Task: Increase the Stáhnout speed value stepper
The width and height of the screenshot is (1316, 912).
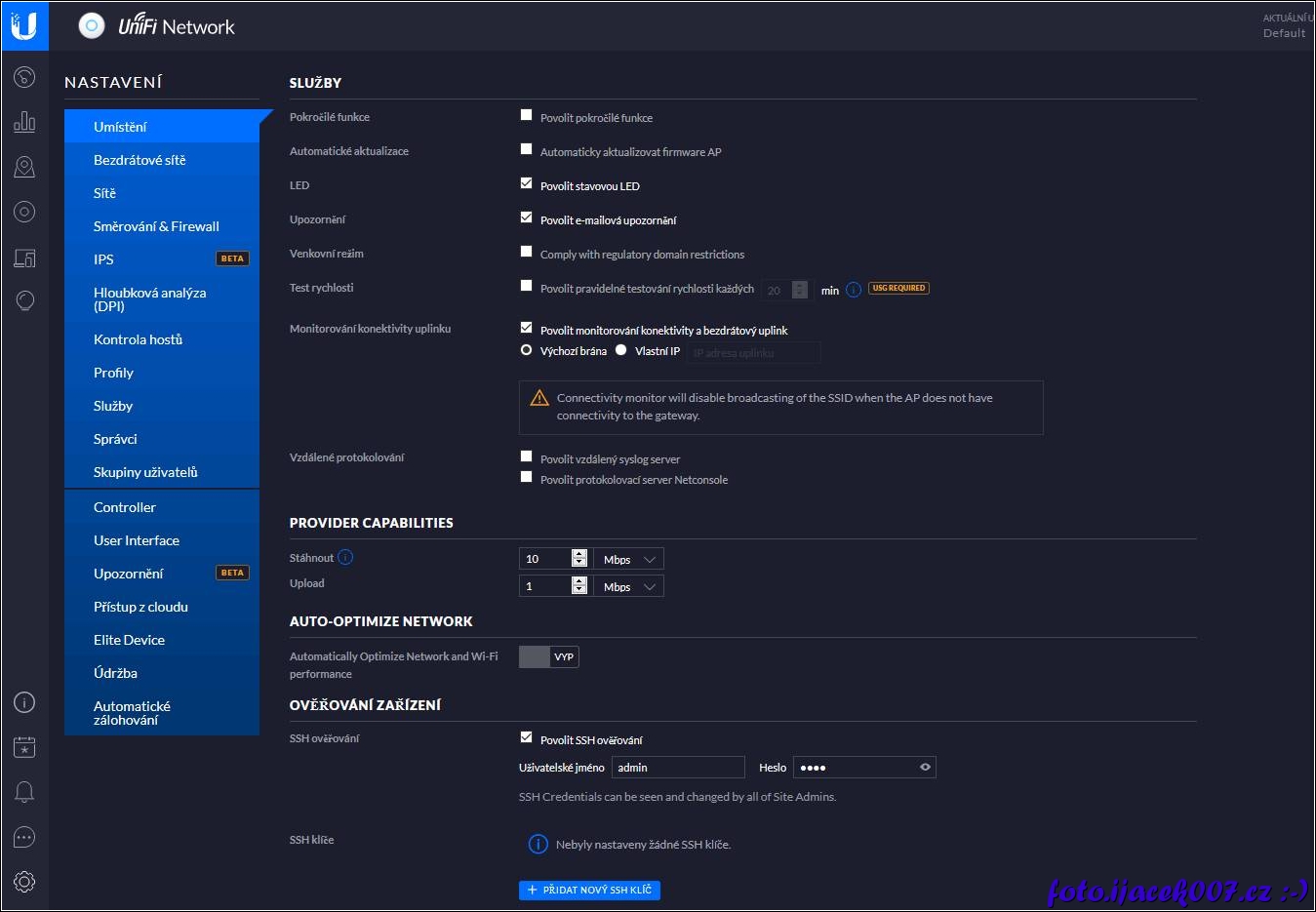Action: coord(579,554)
